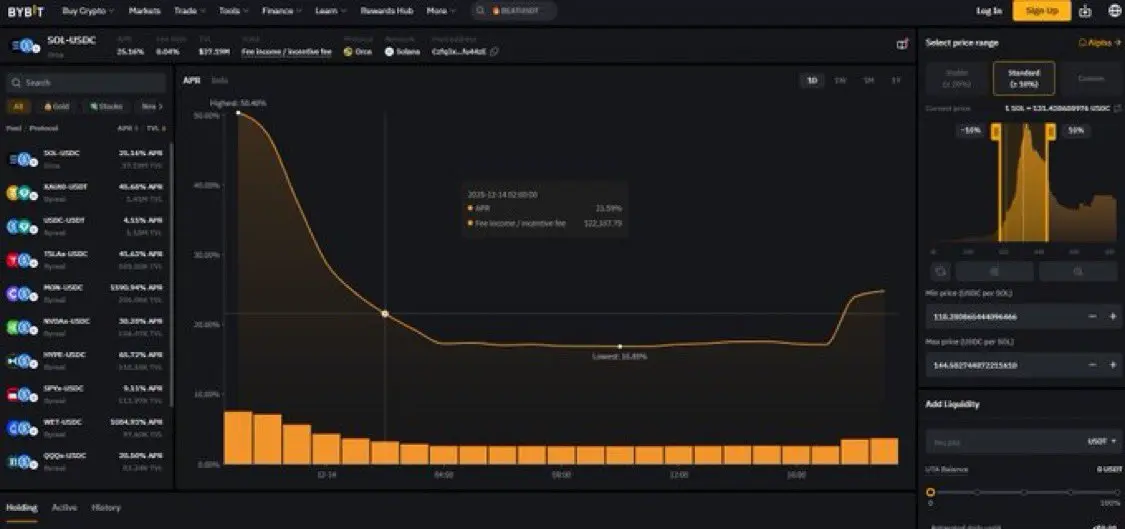The width and height of the screenshot is (1125, 529).
Task: Show more pool filter categories arrow
Action: pyautogui.click(x=160, y=106)
